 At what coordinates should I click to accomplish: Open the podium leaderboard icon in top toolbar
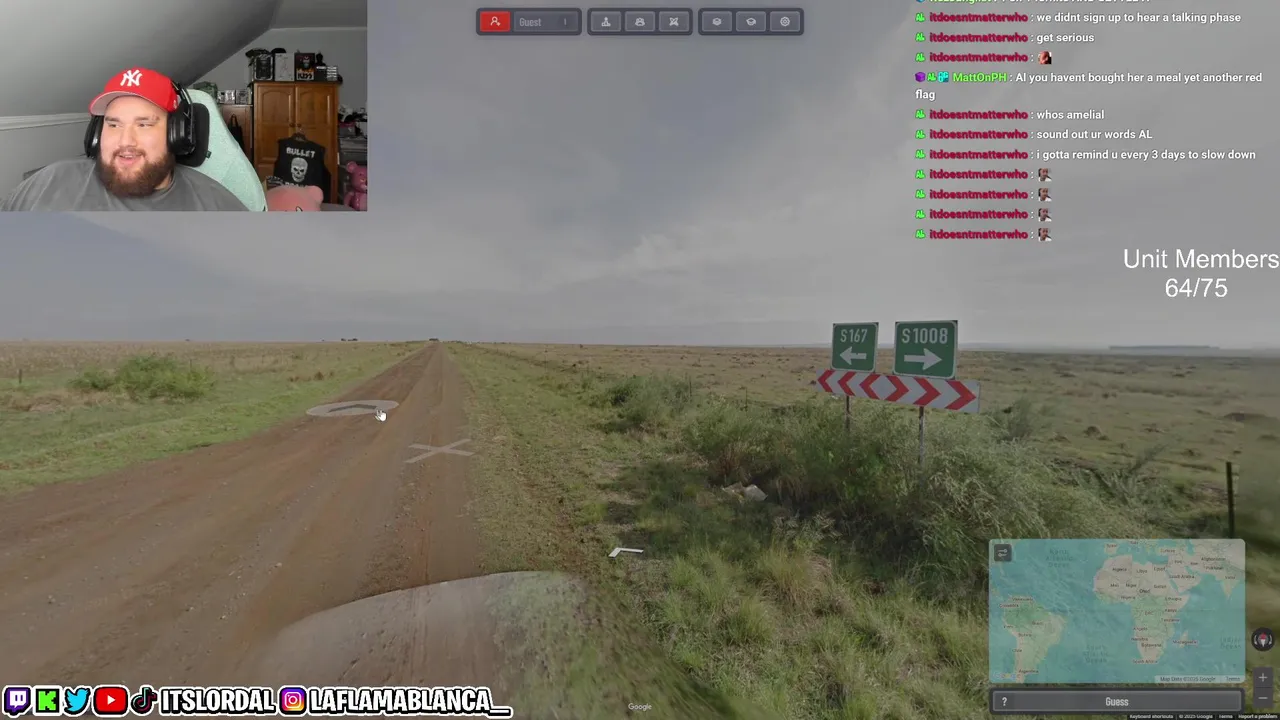(606, 22)
